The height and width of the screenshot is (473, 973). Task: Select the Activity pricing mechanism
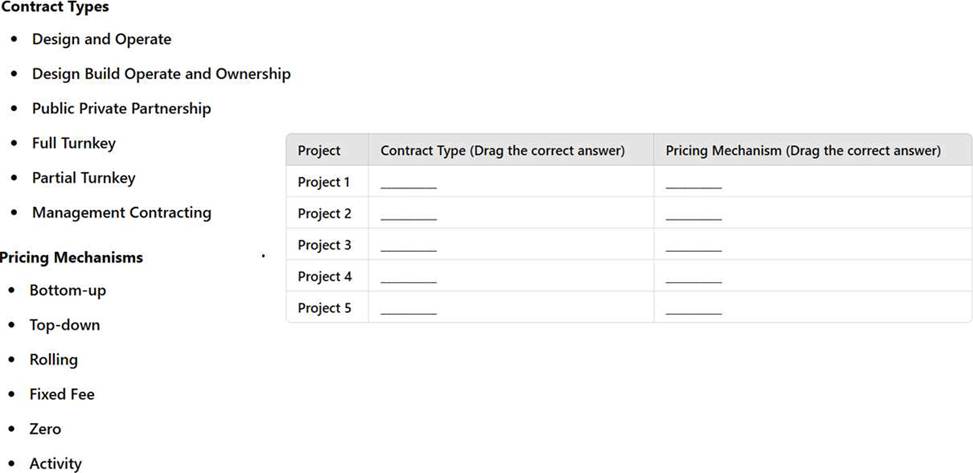point(55,464)
